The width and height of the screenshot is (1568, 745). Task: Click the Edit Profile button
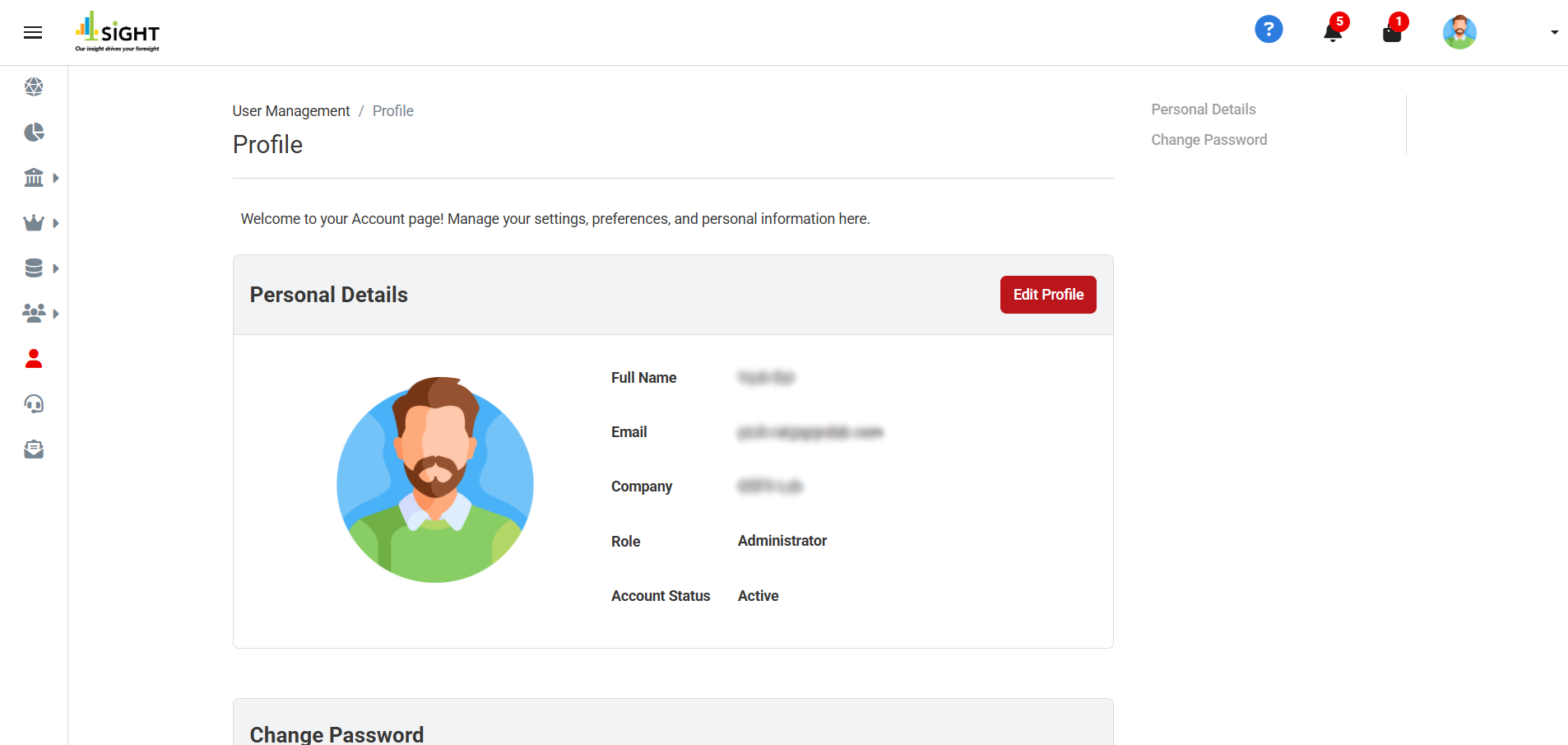point(1047,294)
